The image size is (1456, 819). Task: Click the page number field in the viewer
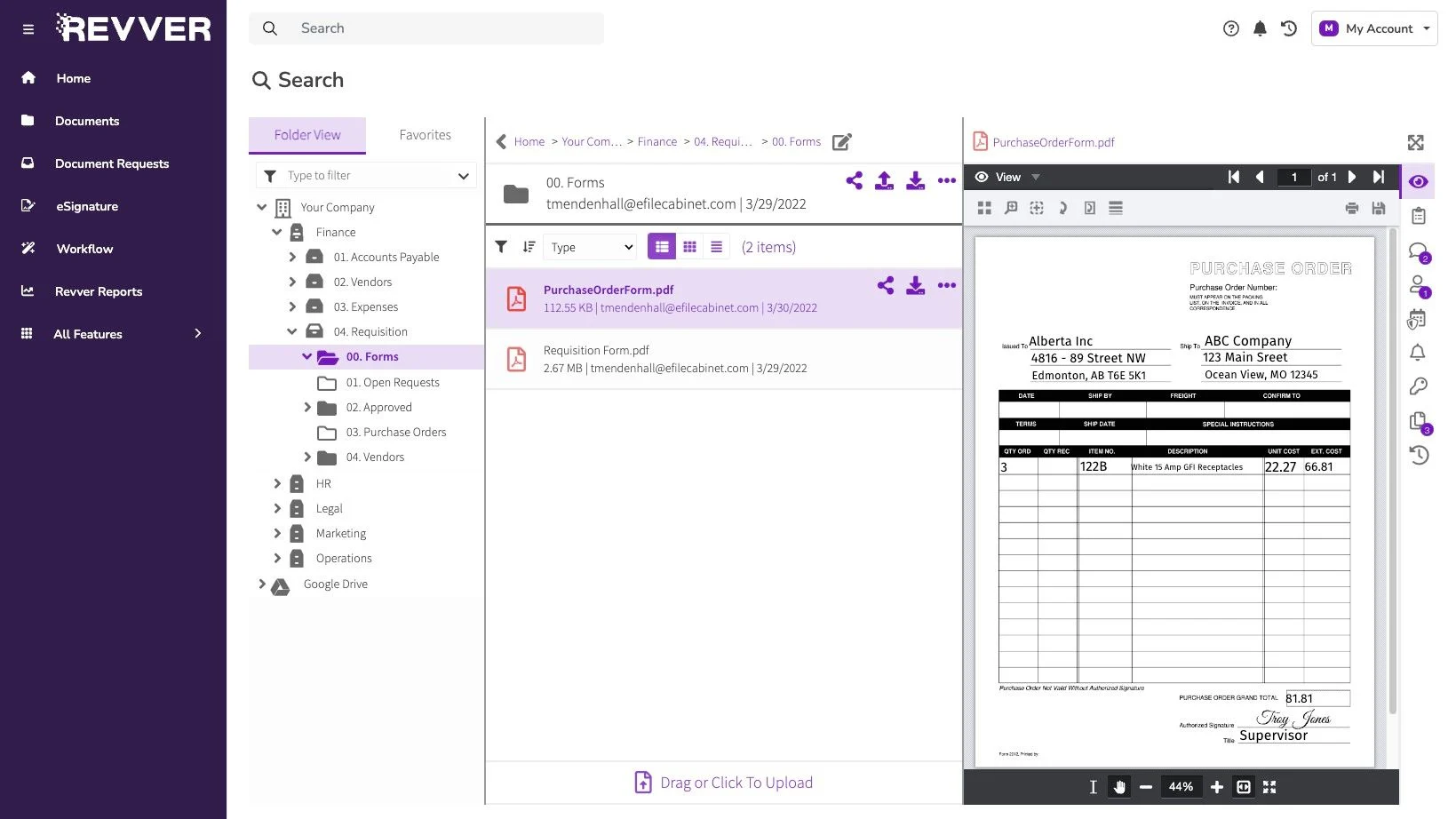click(x=1293, y=177)
